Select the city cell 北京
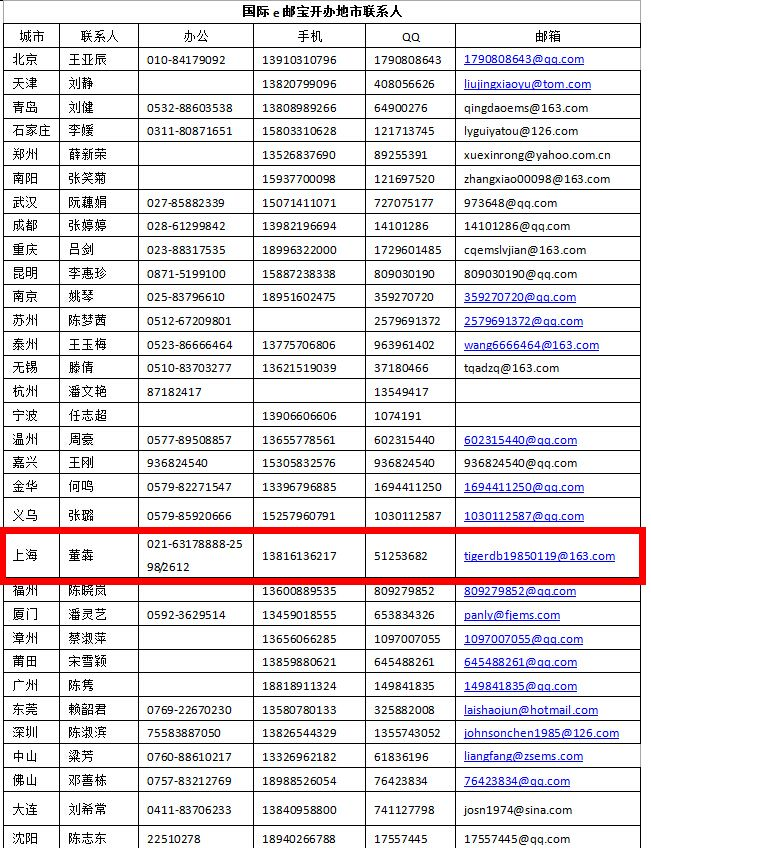The image size is (768, 848). pos(25,59)
